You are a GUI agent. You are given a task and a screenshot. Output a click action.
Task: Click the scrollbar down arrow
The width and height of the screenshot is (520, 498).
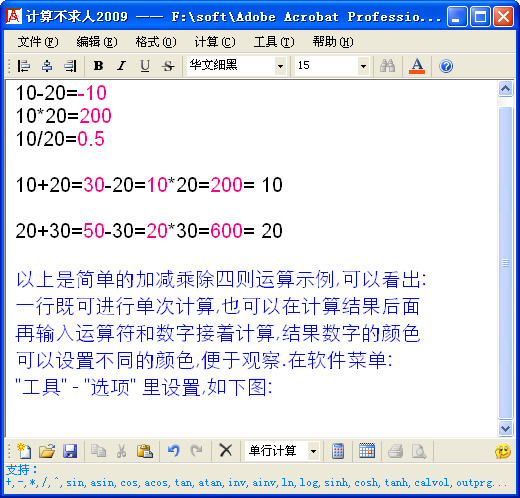506,428
